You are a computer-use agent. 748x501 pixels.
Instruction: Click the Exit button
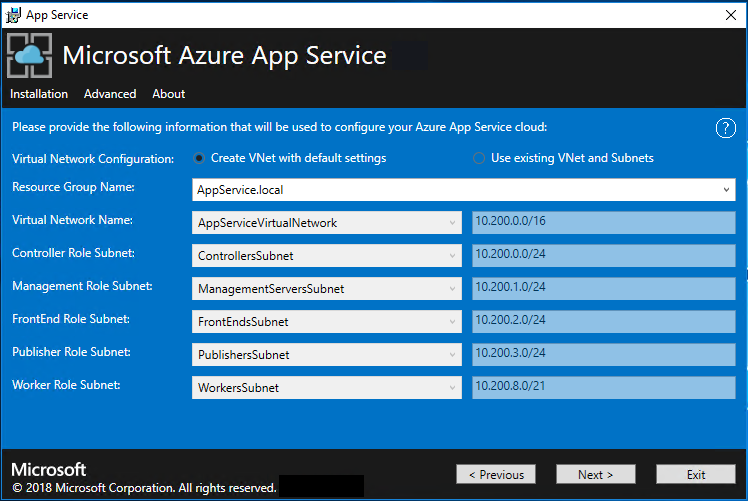tap(696, 474)
